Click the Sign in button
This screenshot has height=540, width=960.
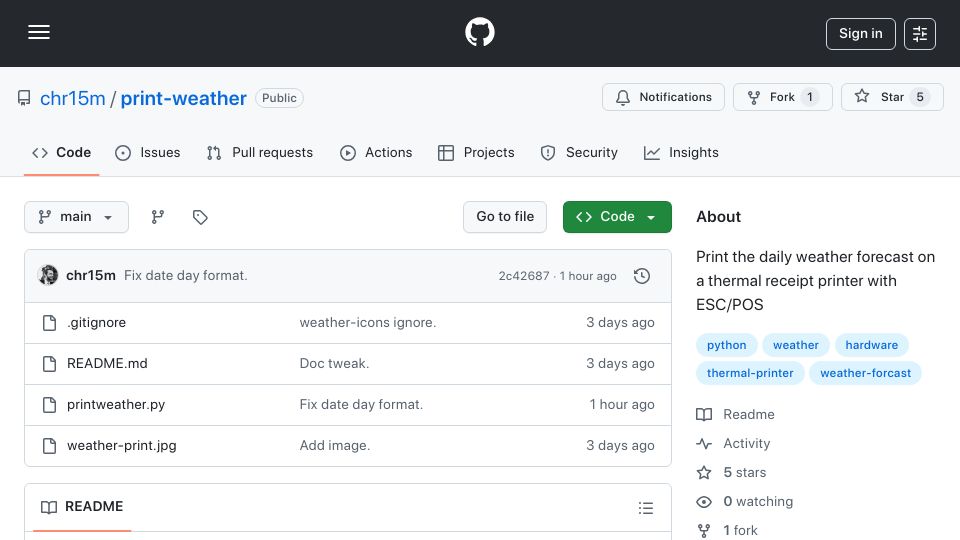[x=860, y=34]
